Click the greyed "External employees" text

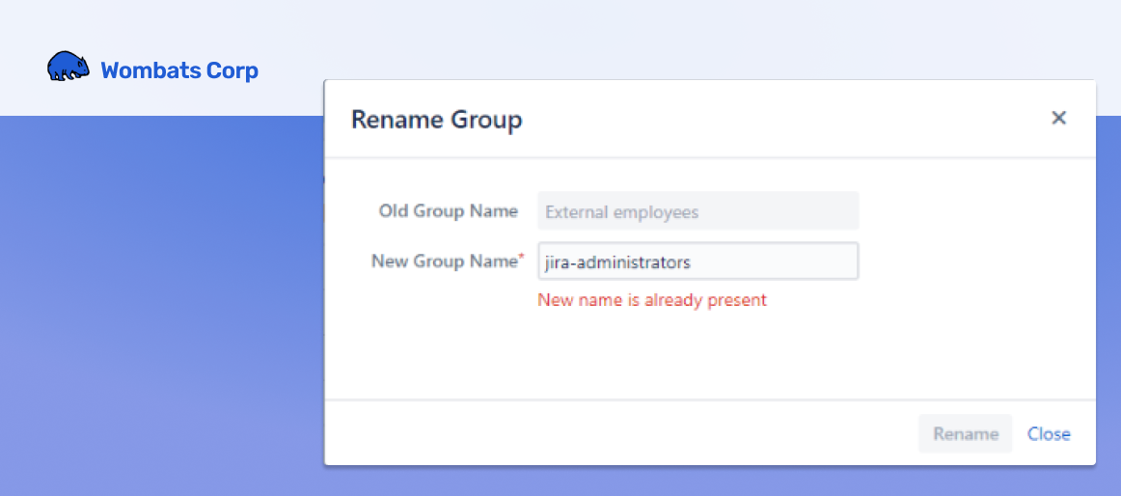(x=622, y=212)
